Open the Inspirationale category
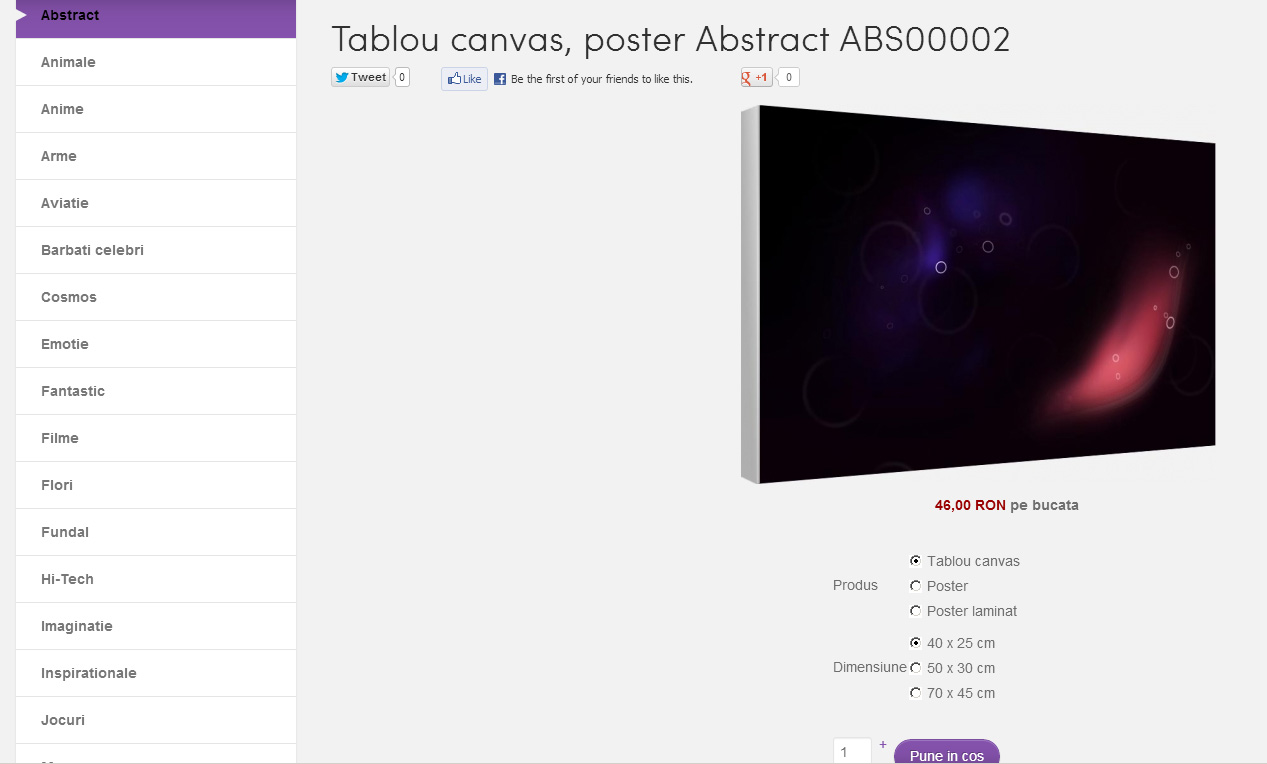 pos(156,673)
